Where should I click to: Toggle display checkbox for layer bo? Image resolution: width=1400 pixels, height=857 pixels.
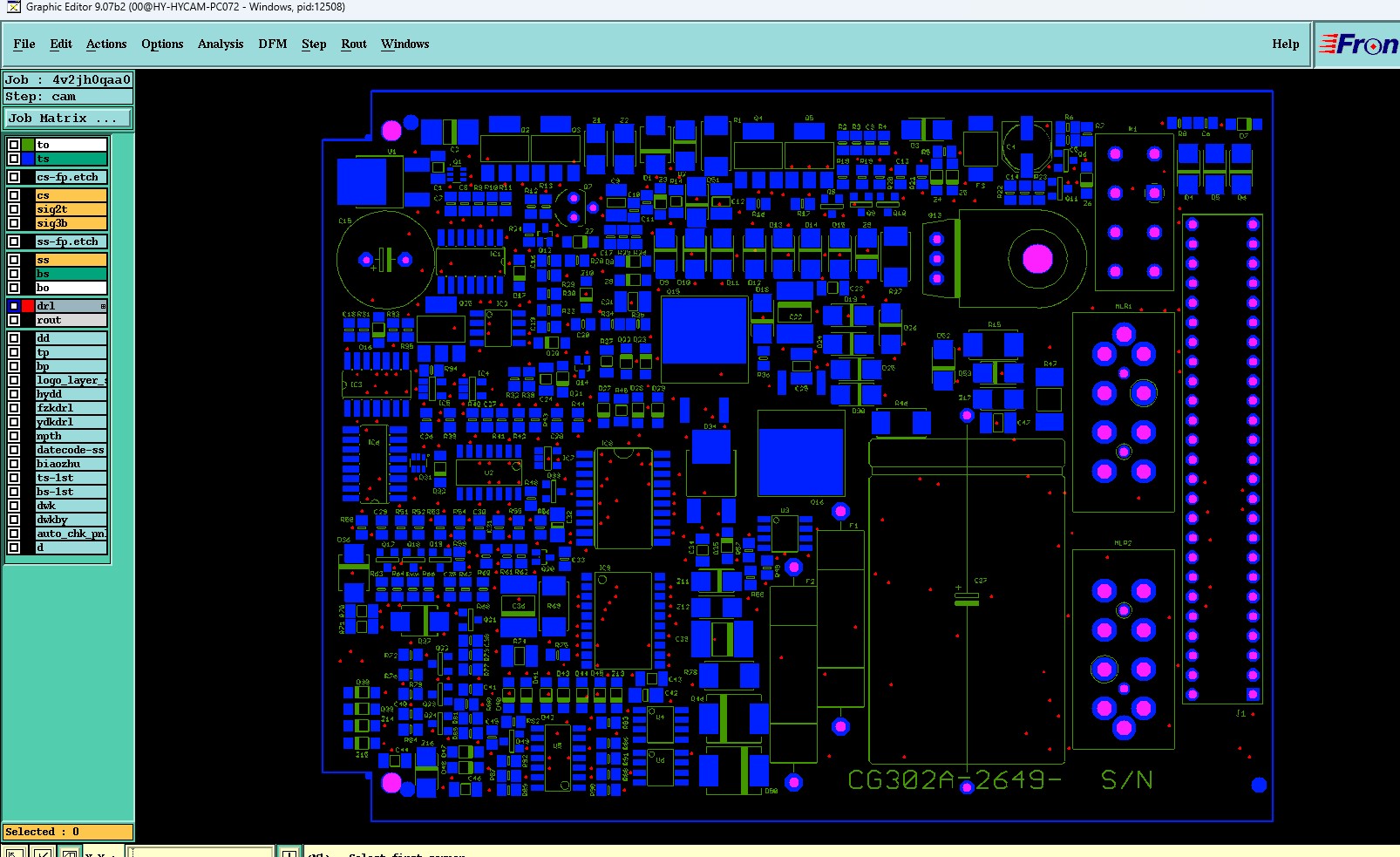tap(14, 288)
